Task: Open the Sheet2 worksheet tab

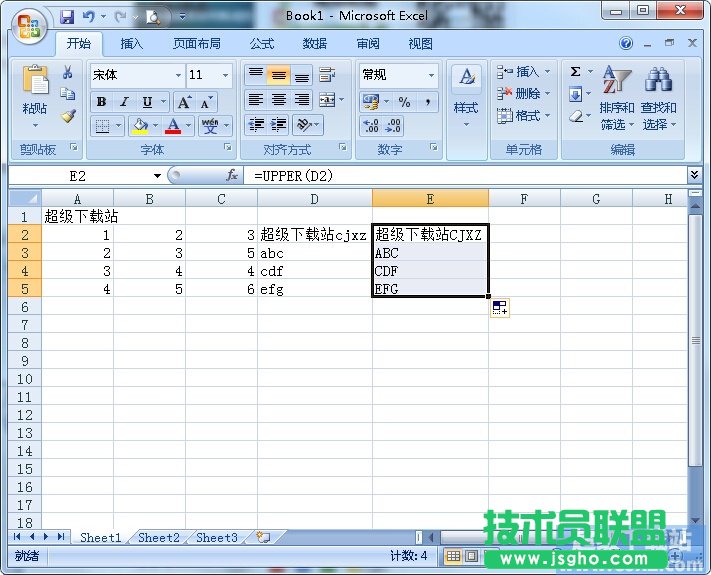Action: [159, 537]
